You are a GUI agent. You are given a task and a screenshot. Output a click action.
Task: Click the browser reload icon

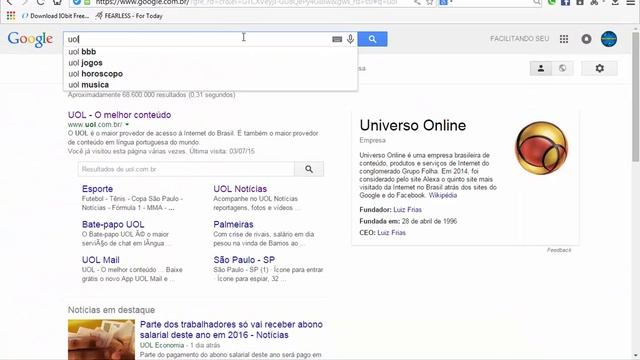pyautogui.click(x=40, y=2)
